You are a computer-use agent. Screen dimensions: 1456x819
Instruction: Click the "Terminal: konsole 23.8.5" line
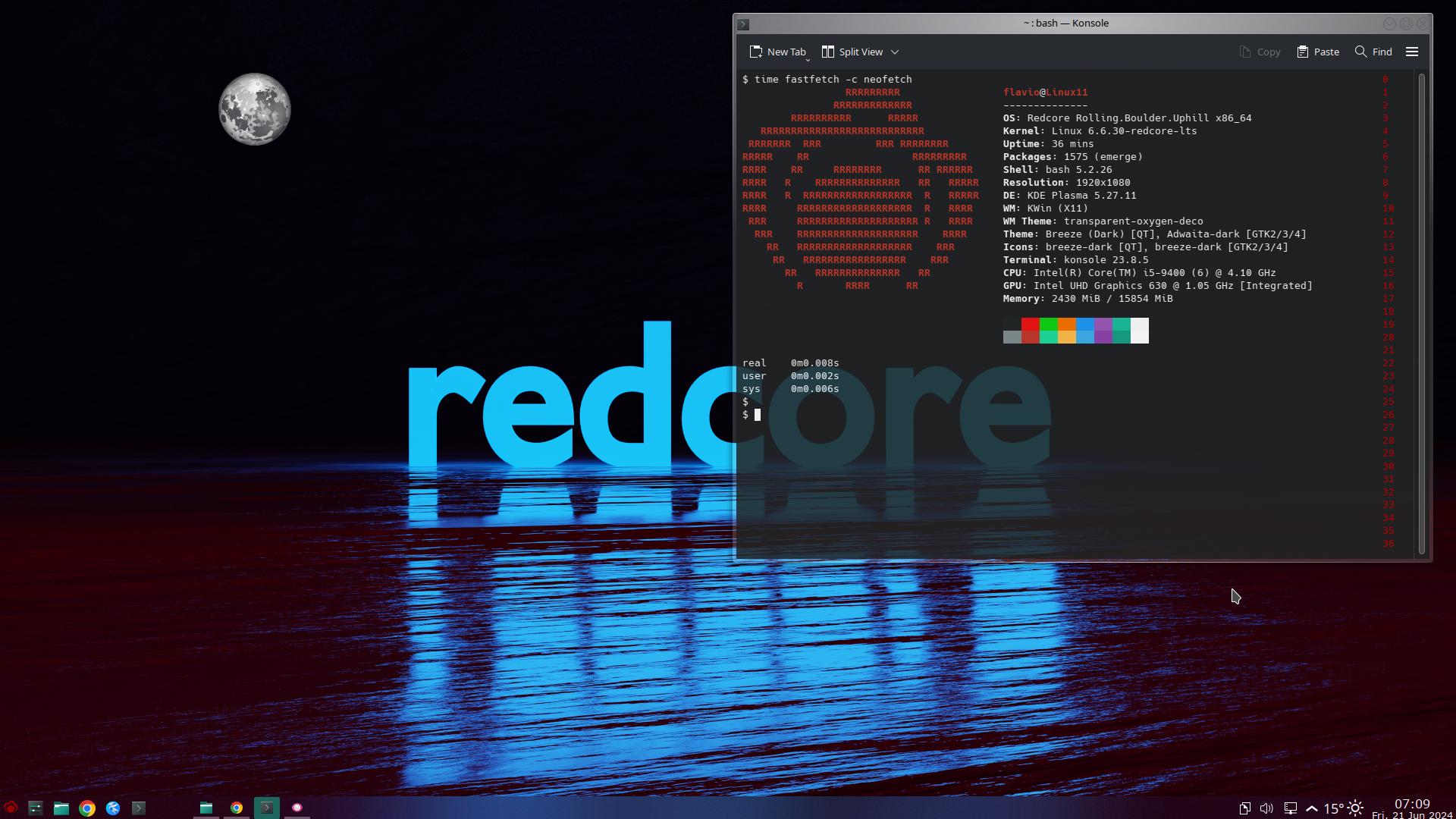point(1076,259)
